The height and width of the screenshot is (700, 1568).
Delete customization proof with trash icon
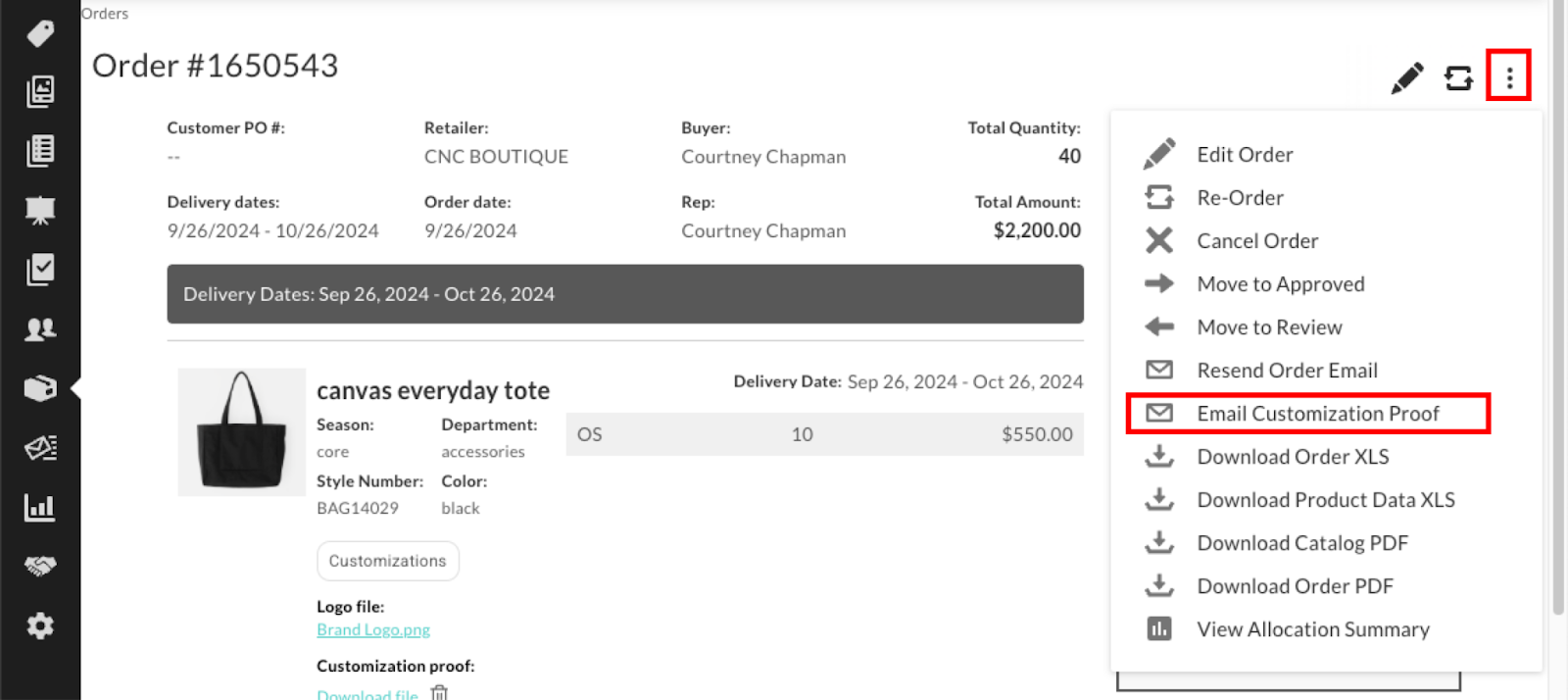pyautogui.click(x=439, y=693)
